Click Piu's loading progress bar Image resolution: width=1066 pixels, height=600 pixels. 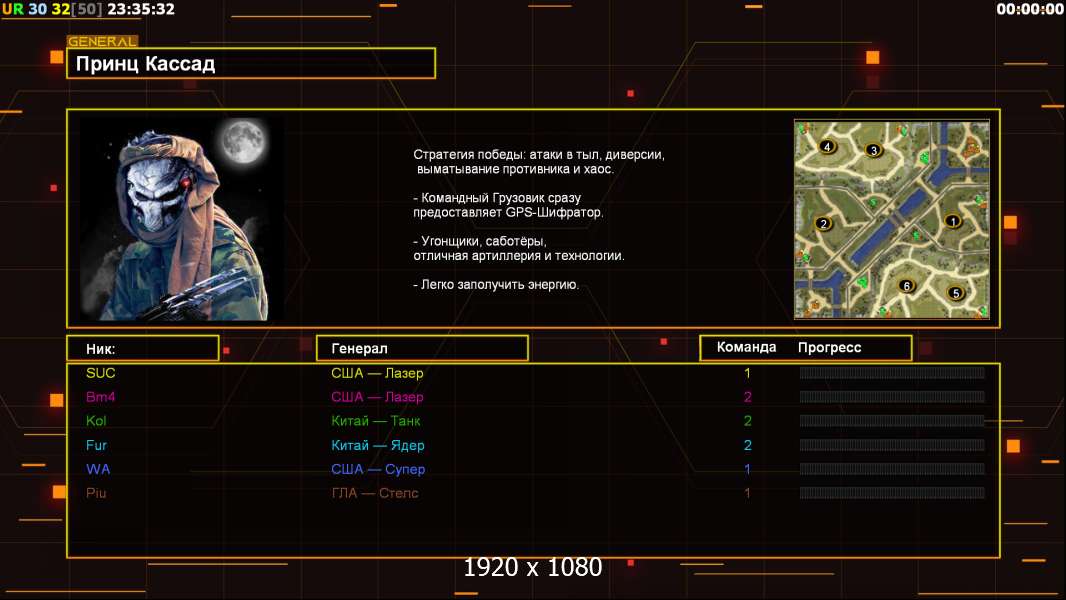coord(892,493)
